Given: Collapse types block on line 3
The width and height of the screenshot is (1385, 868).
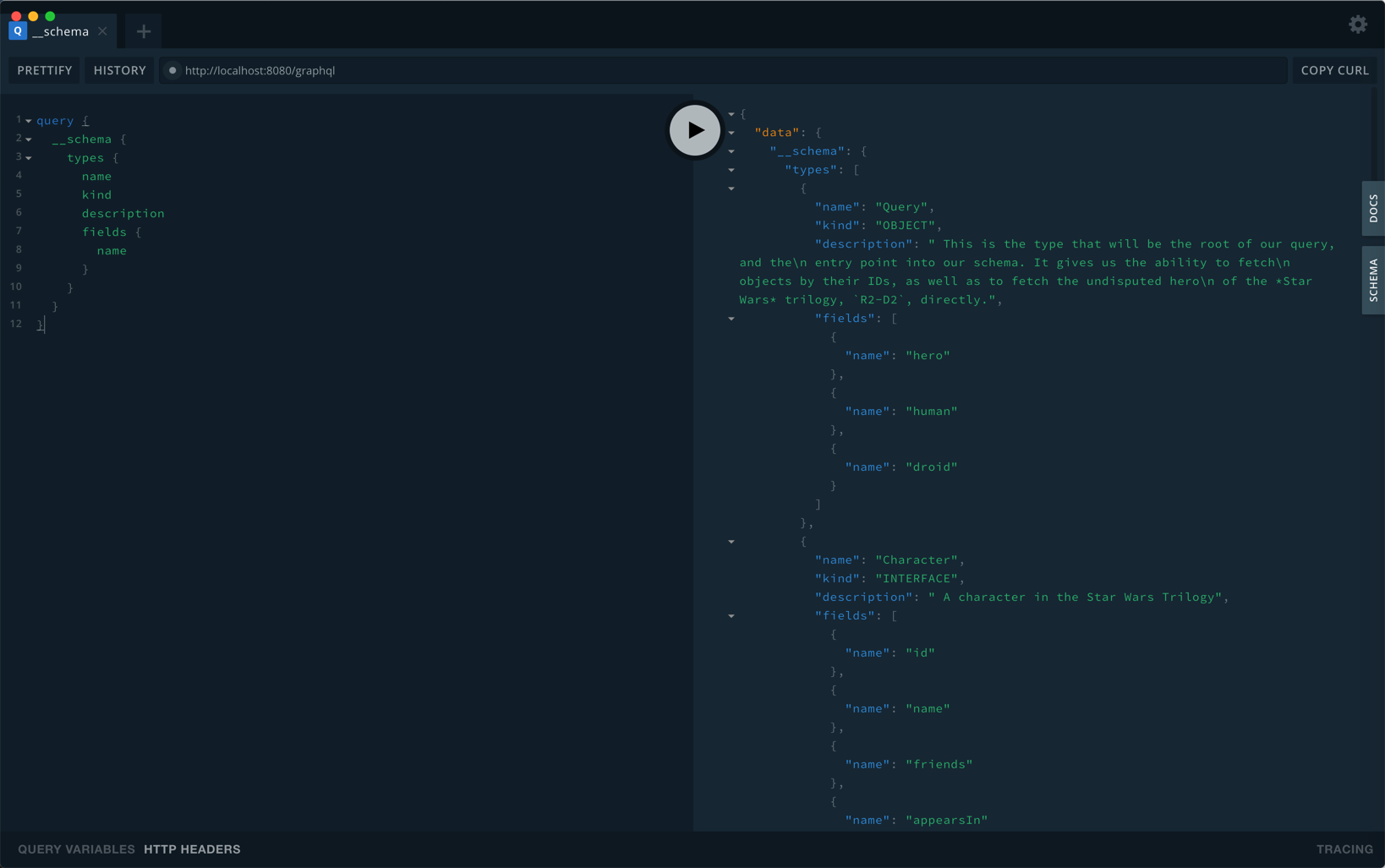Looking at the screenshot, I should pyautogui.click(x=29, y=158).
